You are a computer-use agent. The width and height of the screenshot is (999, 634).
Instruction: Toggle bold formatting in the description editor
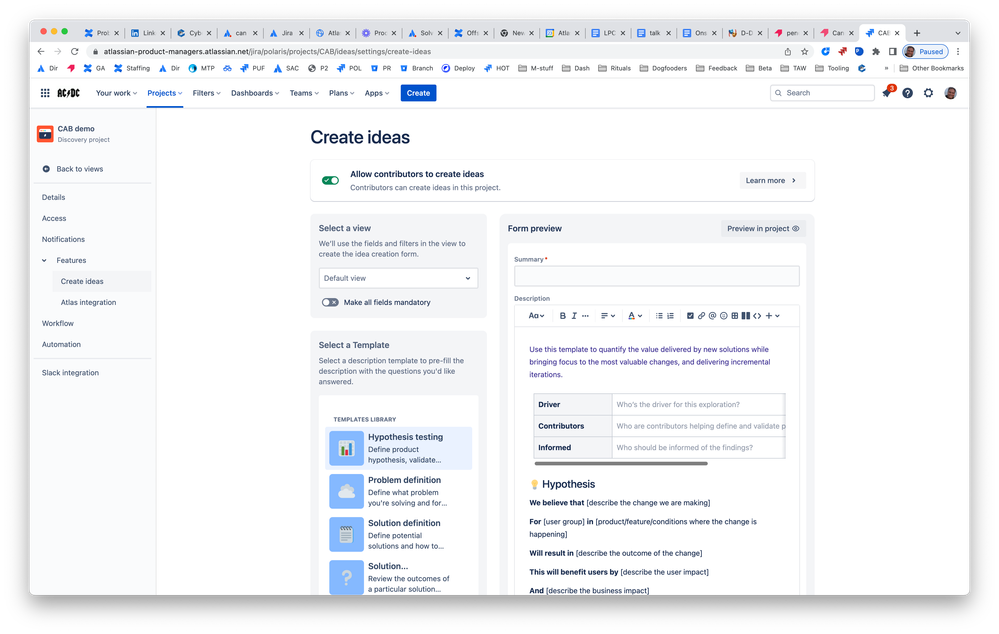[563, 315]
